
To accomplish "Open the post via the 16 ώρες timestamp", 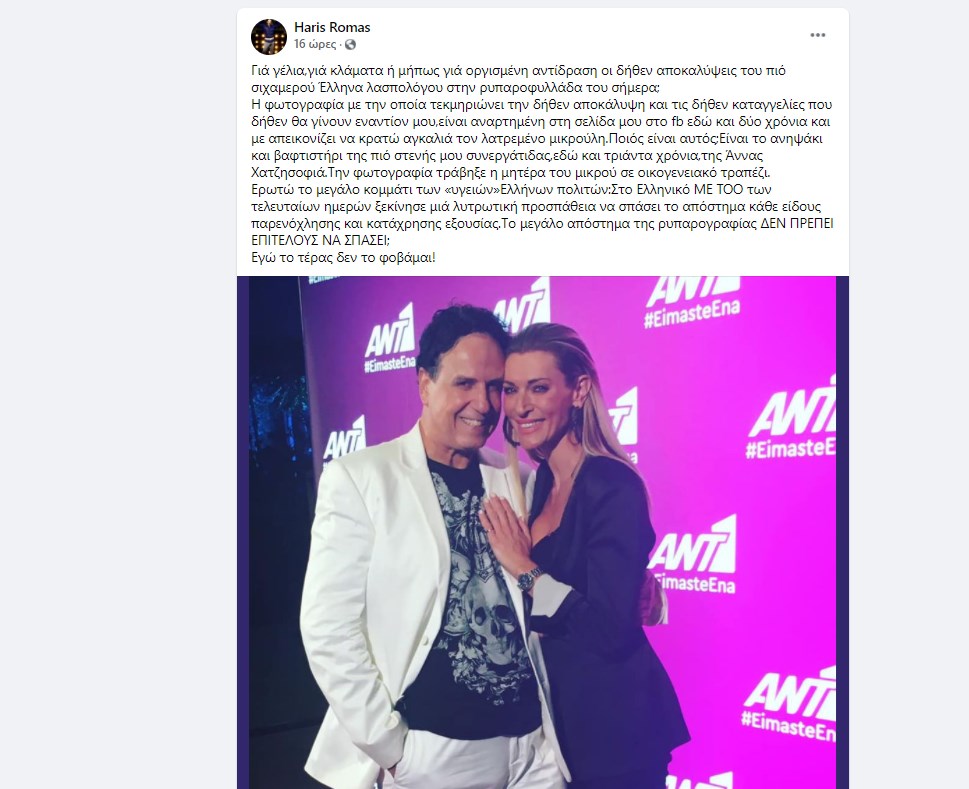I will (315, 44).
